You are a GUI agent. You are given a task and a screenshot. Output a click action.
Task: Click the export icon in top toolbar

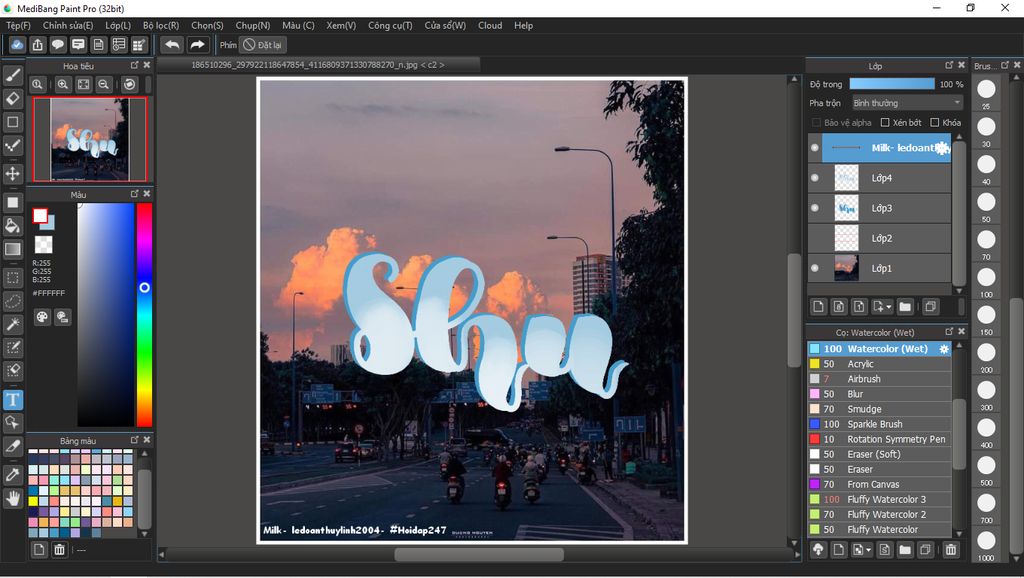tap(38, 45)
